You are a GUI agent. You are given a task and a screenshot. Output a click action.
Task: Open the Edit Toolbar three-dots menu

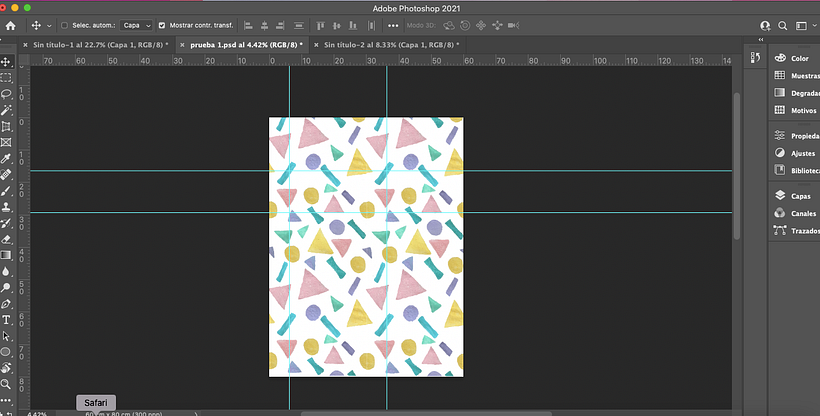[6, 400]
